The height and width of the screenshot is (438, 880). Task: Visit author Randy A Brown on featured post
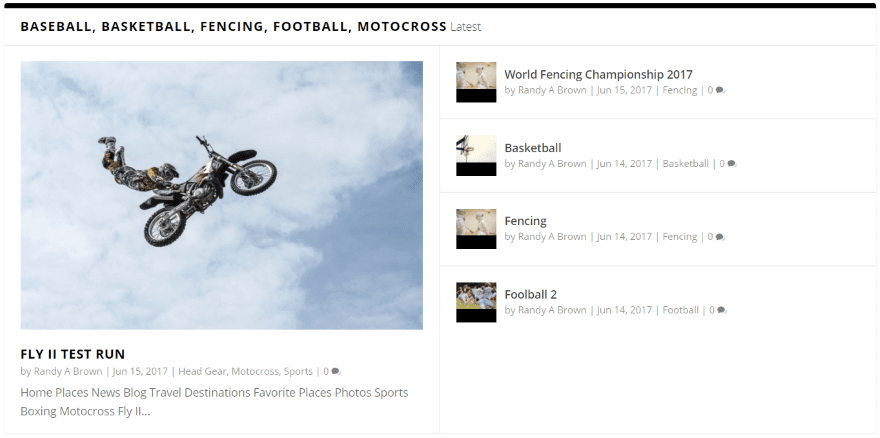coord(68,372)
